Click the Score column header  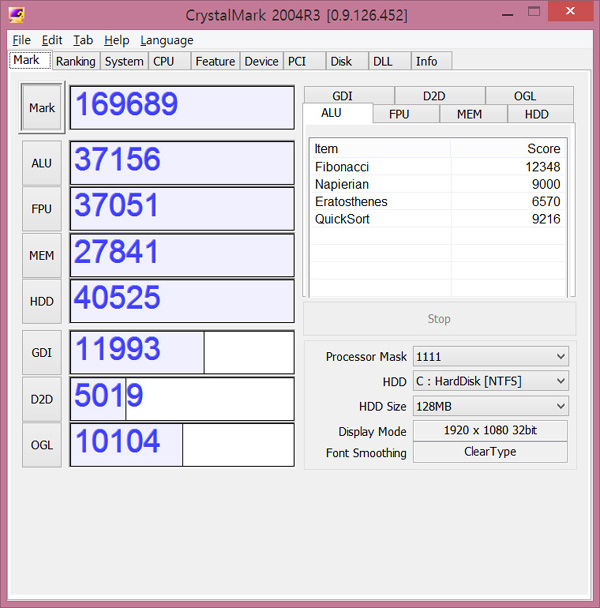(508, 149)
